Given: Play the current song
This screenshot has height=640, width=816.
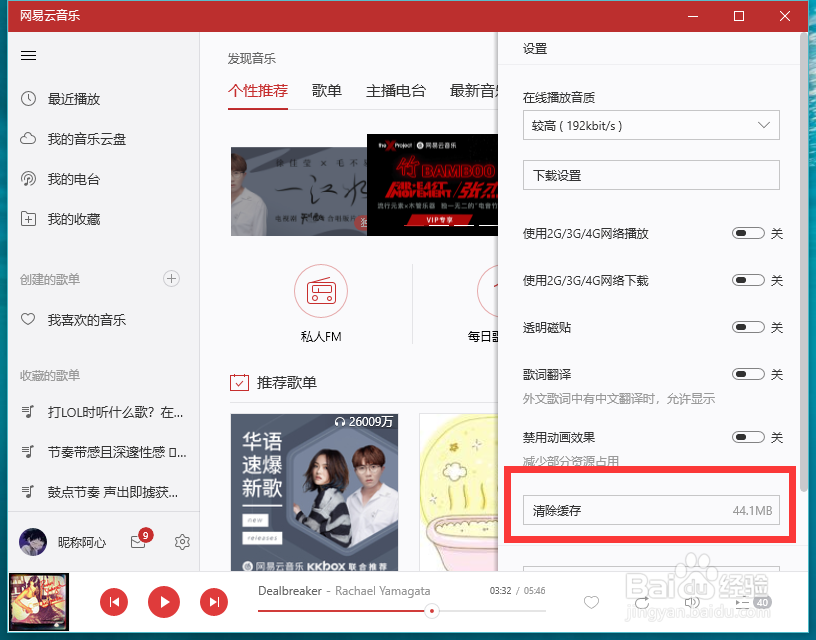Looking at the screenshot, I should [x=164, y=602].
